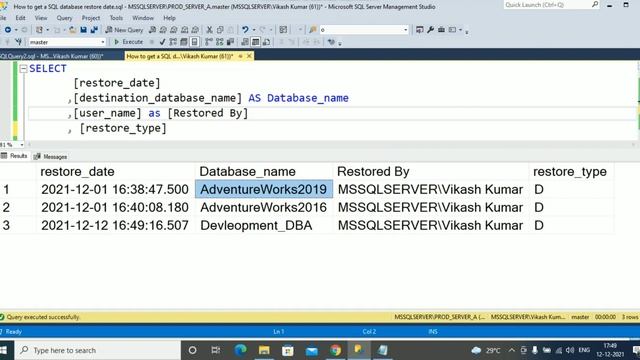Image resolution: width=640 pixels, height=360 pixels.
Task: Close the restore date query tab
Action: [249, 56]
